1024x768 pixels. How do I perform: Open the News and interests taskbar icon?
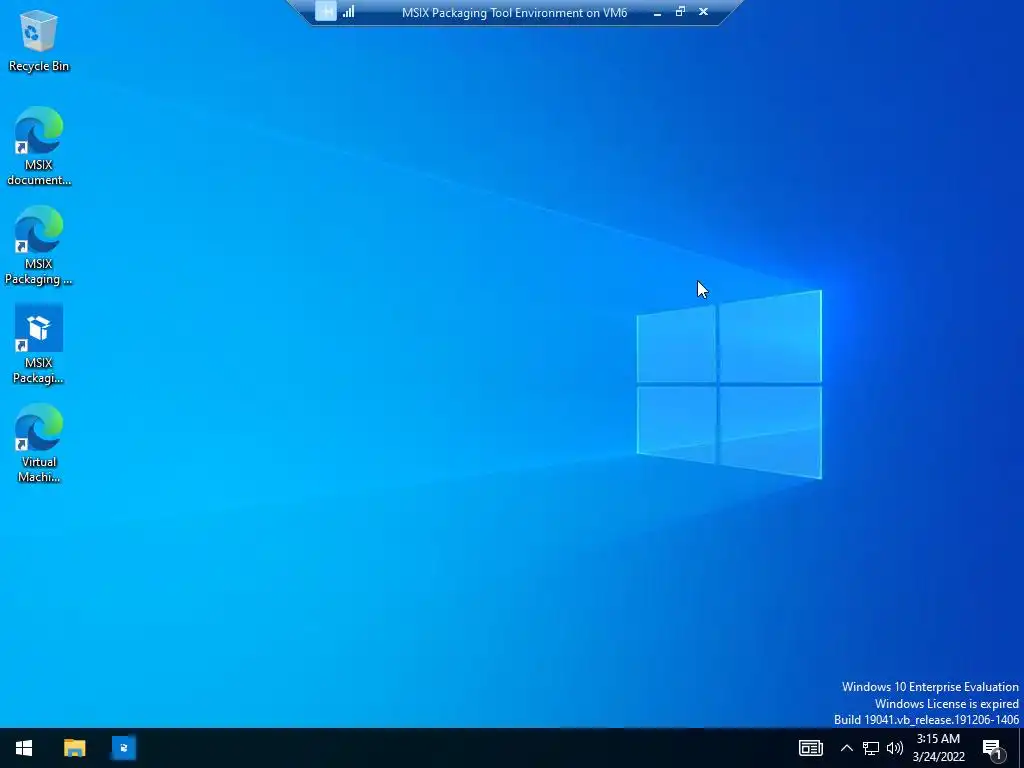coord(810,748)
